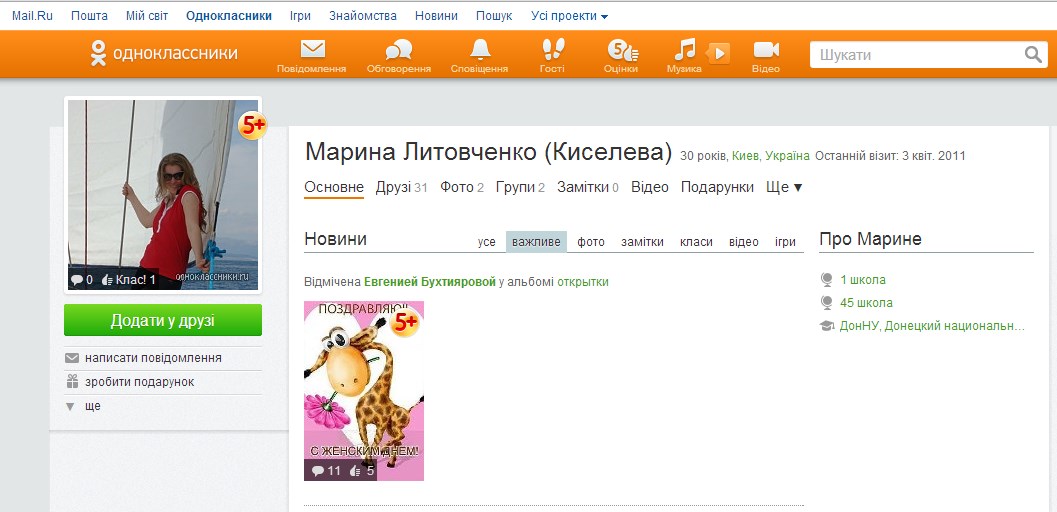Click school icon beside 1 школа
Image resolution: width=1057 pixels, height=512 pixels.
826,280
